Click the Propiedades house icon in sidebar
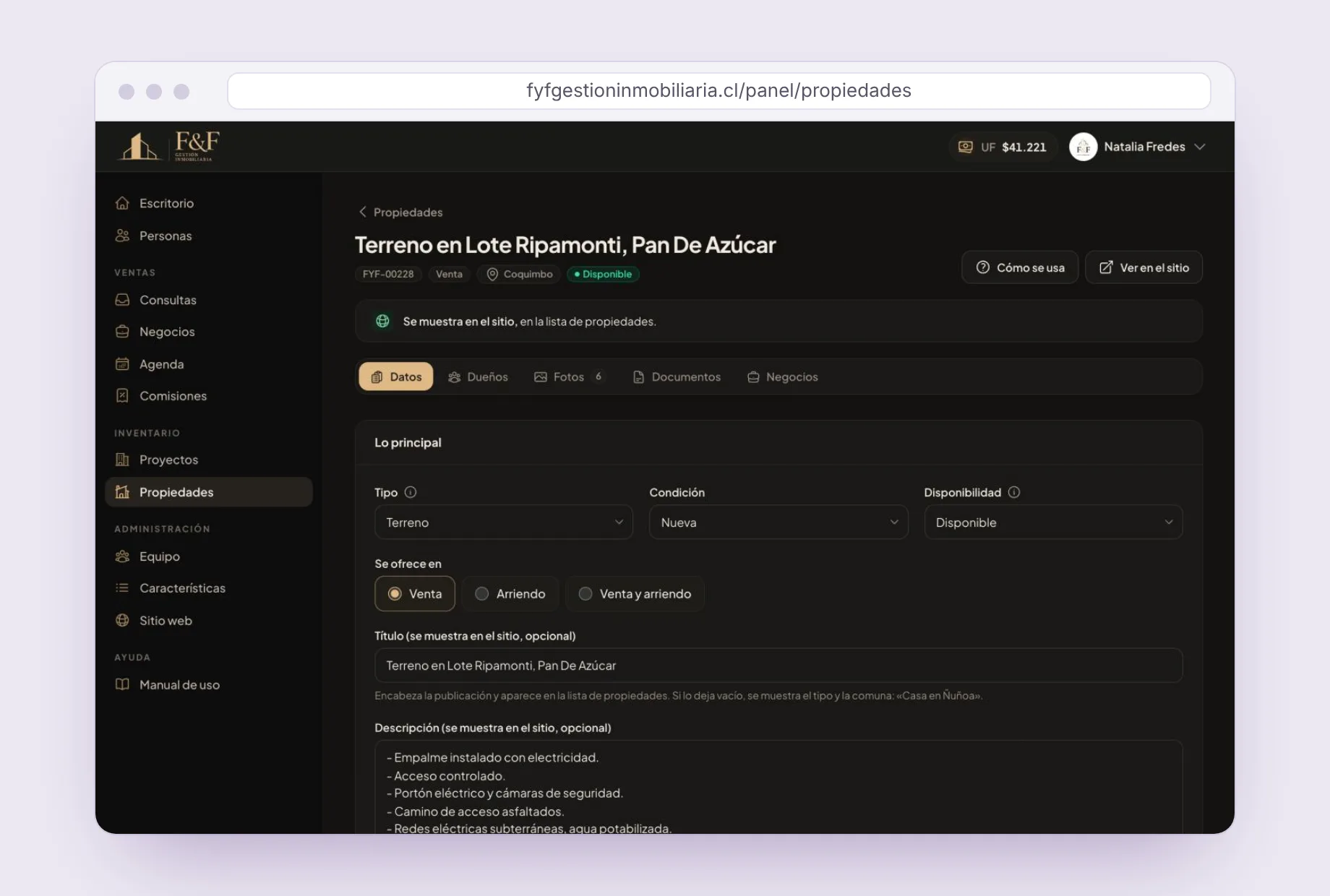Screen dimensions: 1330x896 [x=122, y=492]
